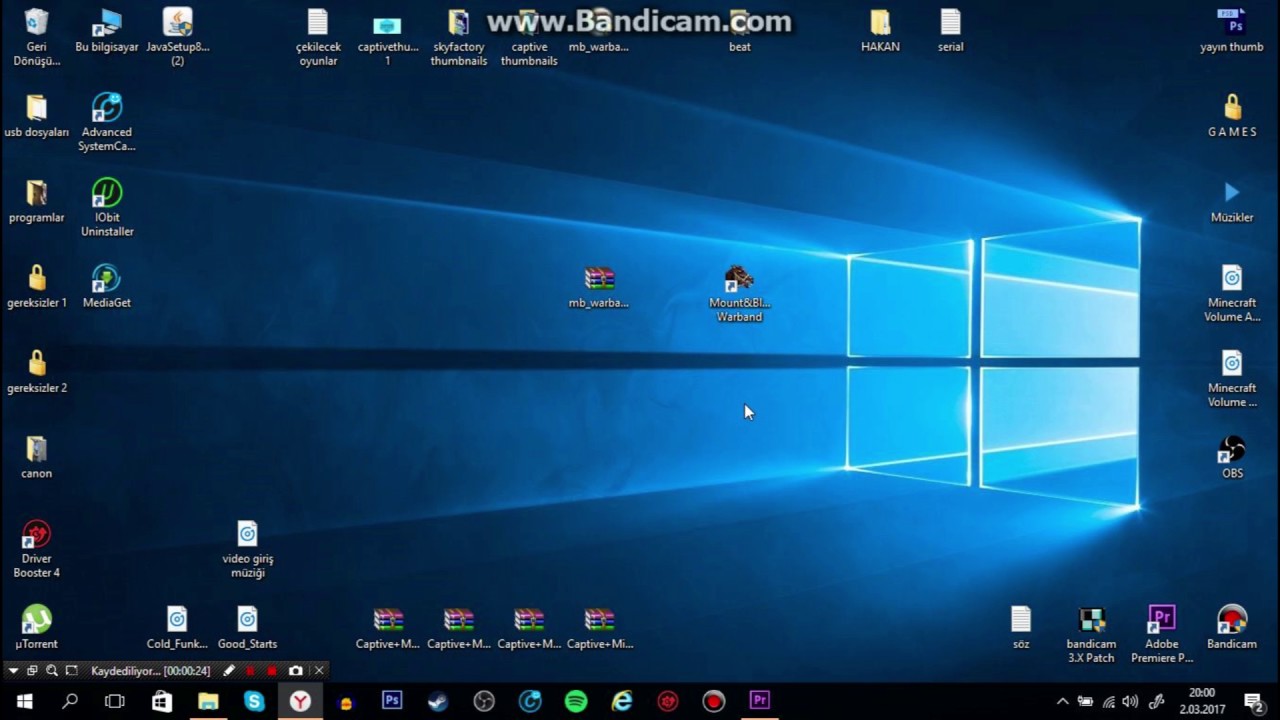Launch IObit Uninstaller
This screenshot has width=1280, height=720.
pos(107,208)
